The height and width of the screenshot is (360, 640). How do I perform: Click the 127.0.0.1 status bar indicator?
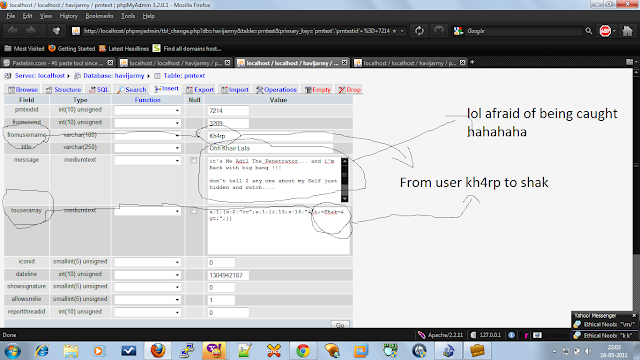point(486,335)
